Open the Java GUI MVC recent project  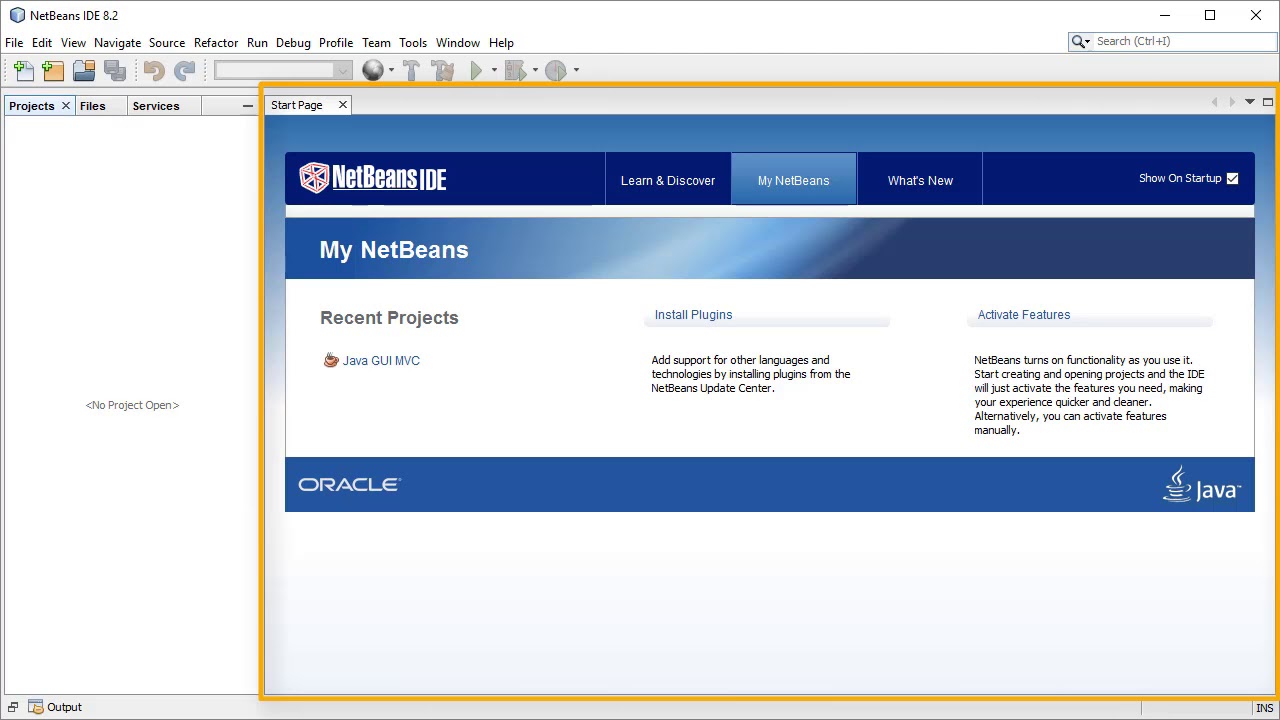coord(381,361)
